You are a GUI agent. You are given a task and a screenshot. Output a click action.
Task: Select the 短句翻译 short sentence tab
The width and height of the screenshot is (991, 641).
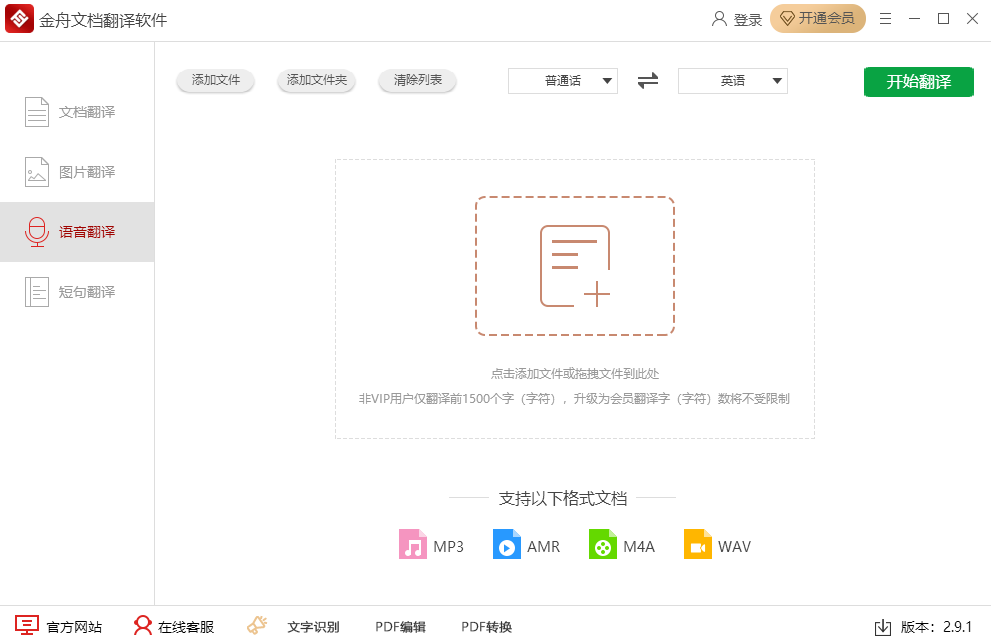(77, 292)
